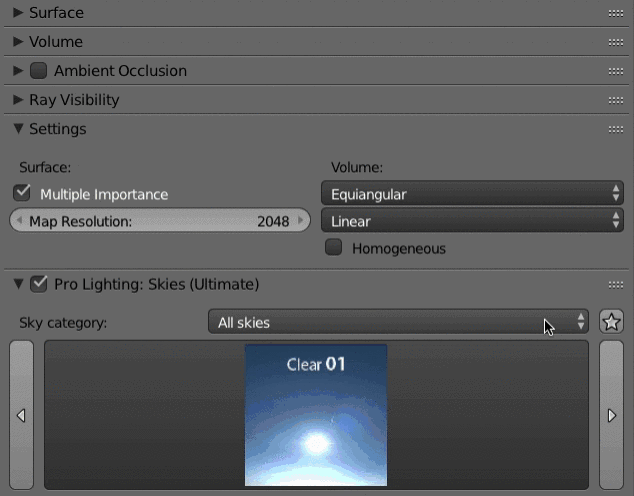
Task: Go to the previous sky preview
Action: pyautogui.click(x=21, y=415)
